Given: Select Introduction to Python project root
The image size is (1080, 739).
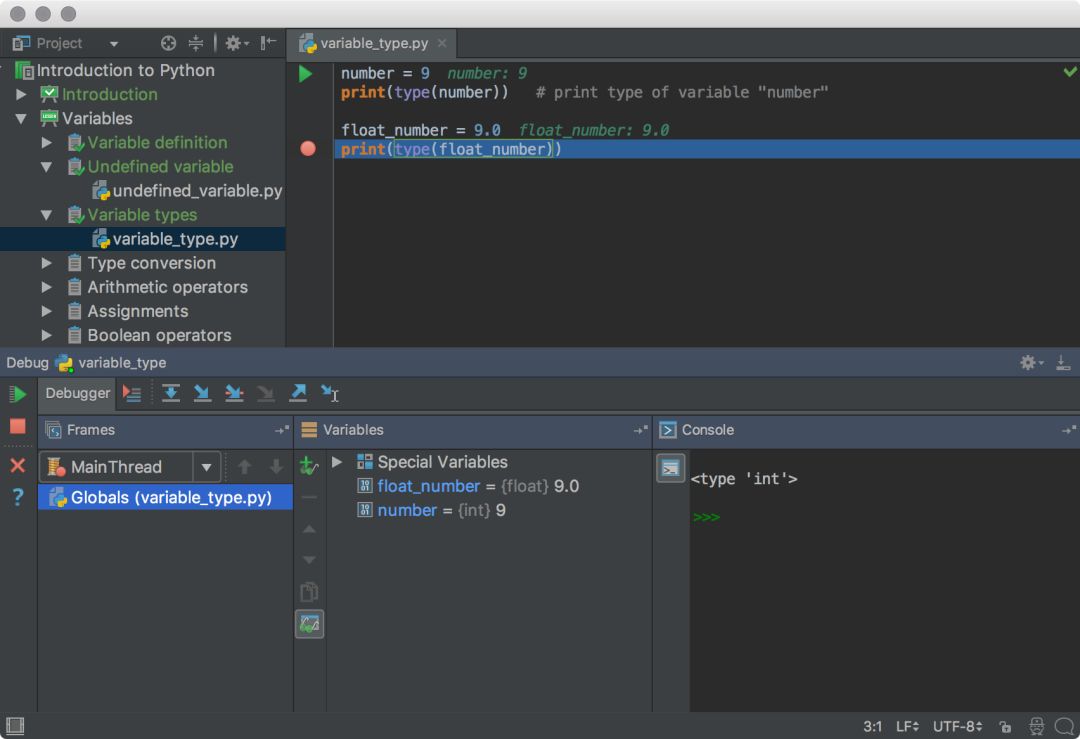Looking at the screenshot, I should pos(115,70).
